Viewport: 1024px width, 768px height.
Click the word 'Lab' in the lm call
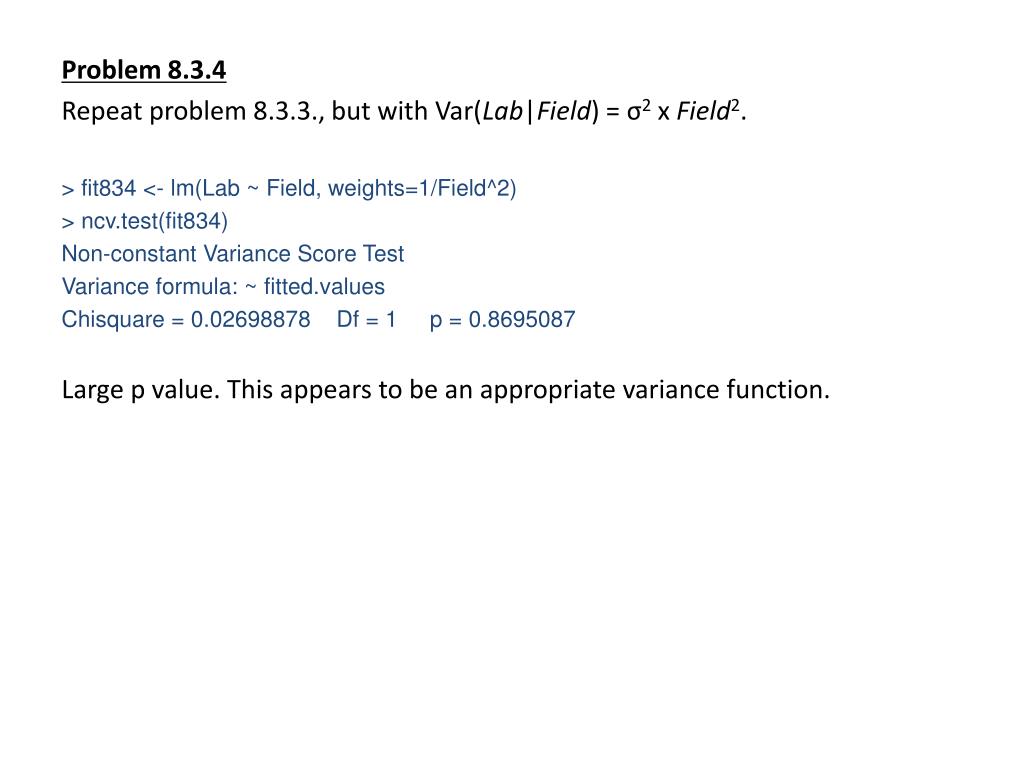tap(221, 188)
